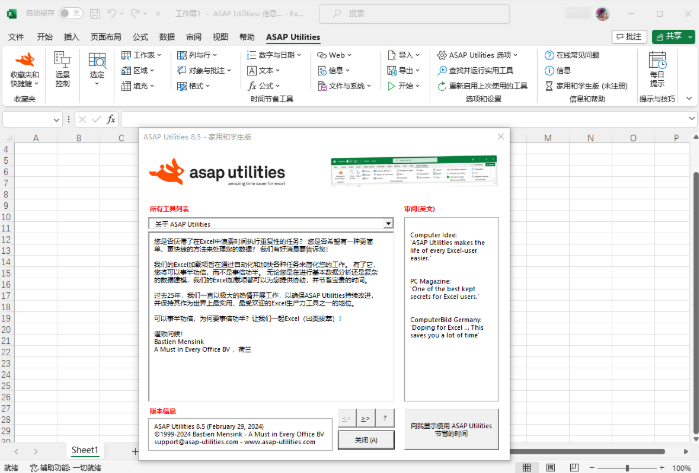Switch to Page Break Preview icon

tap(575, 468)
